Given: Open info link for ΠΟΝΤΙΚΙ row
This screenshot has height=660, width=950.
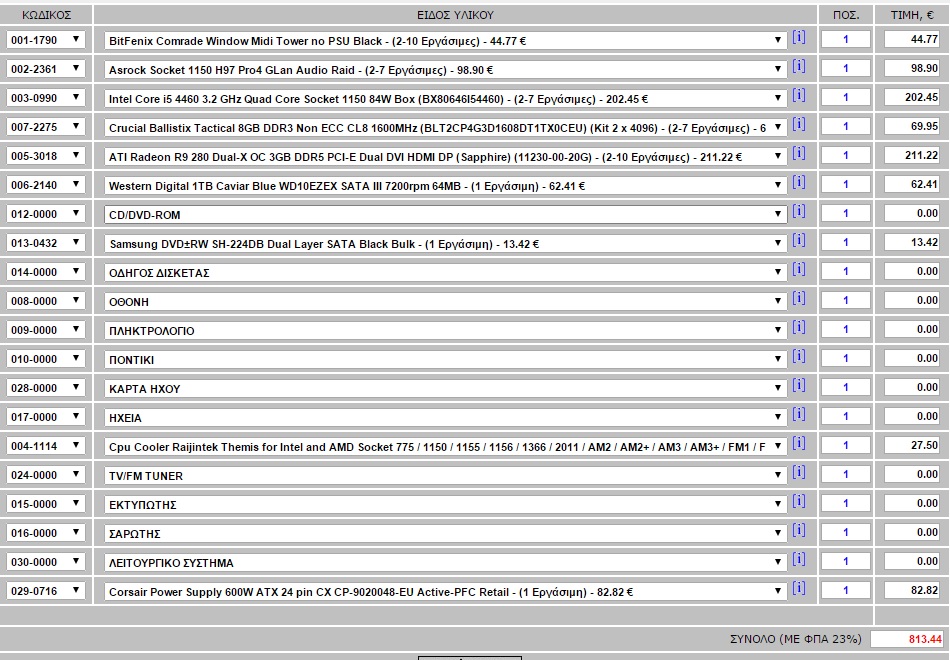Looking at the screenshot, I should (x=799, y=357).
